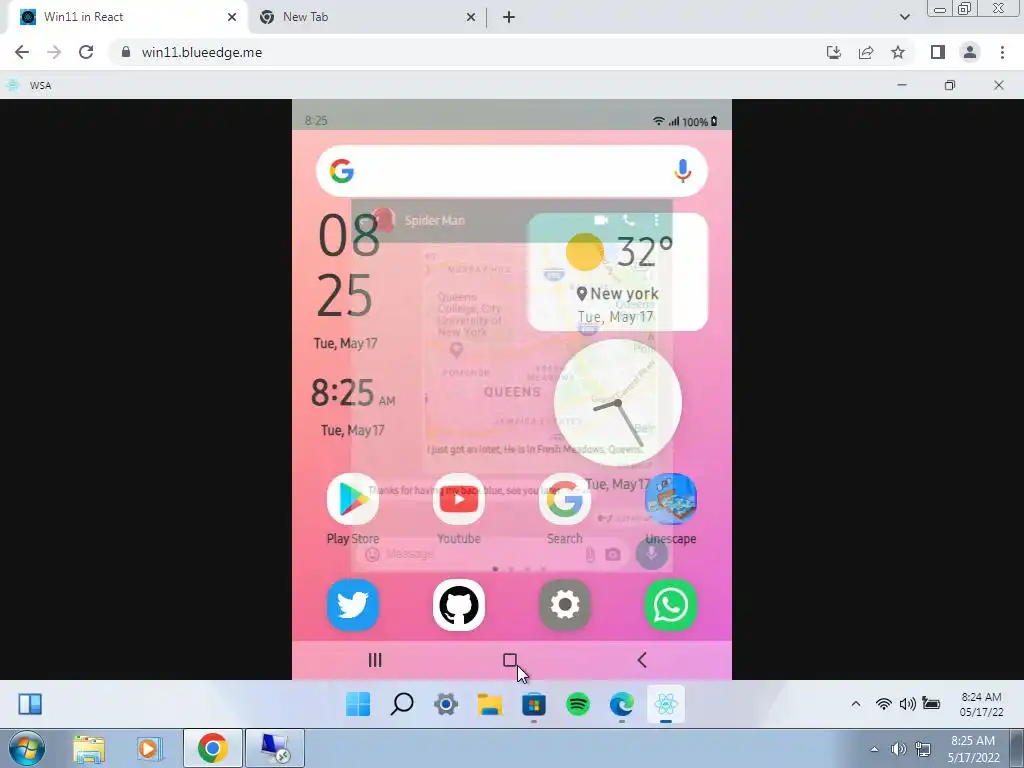Show hidden icons in host system tray
The width and height of the screenshot is (1024, 768).
point(874,749)
